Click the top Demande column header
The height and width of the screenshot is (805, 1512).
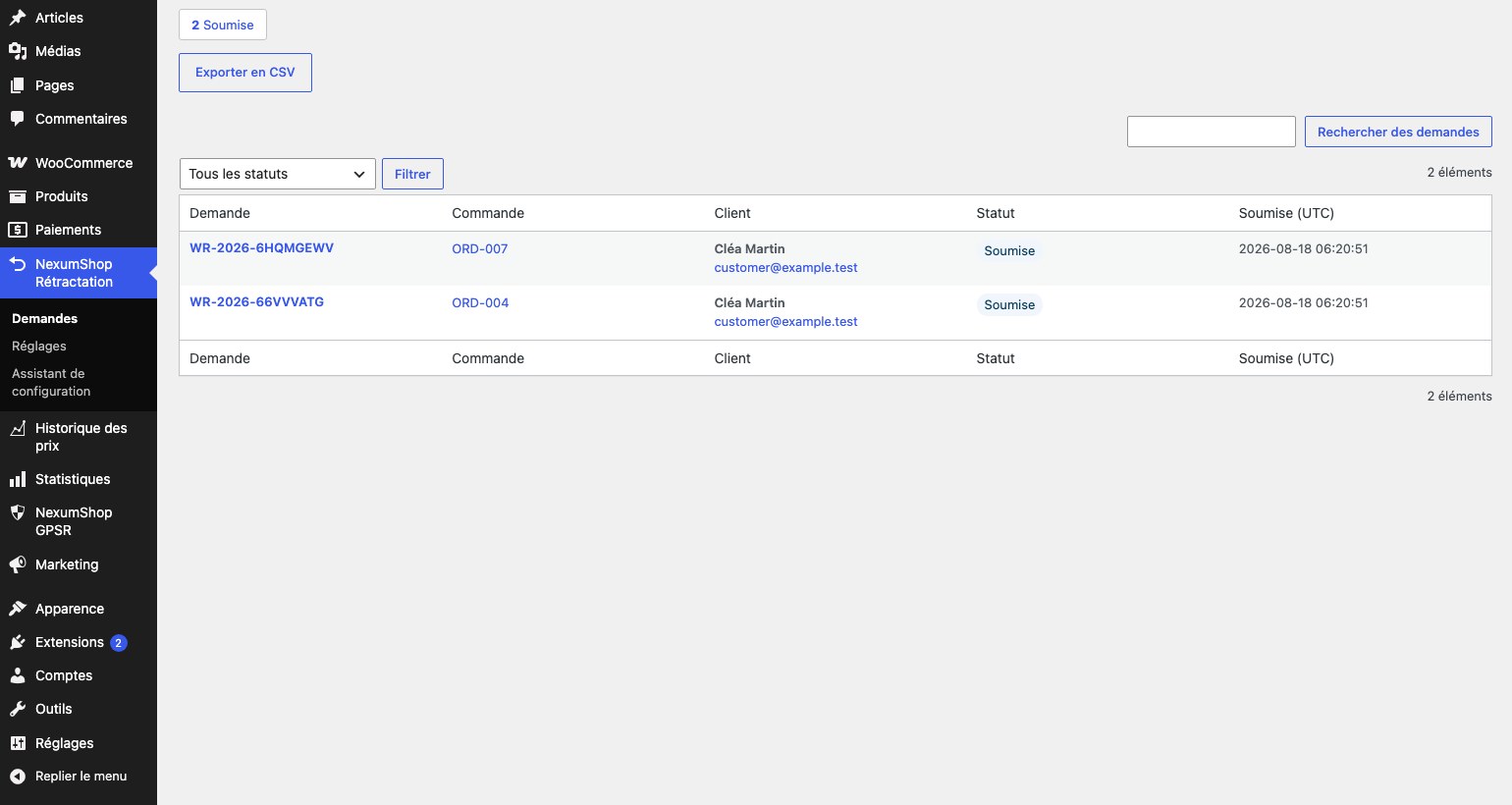220,213
